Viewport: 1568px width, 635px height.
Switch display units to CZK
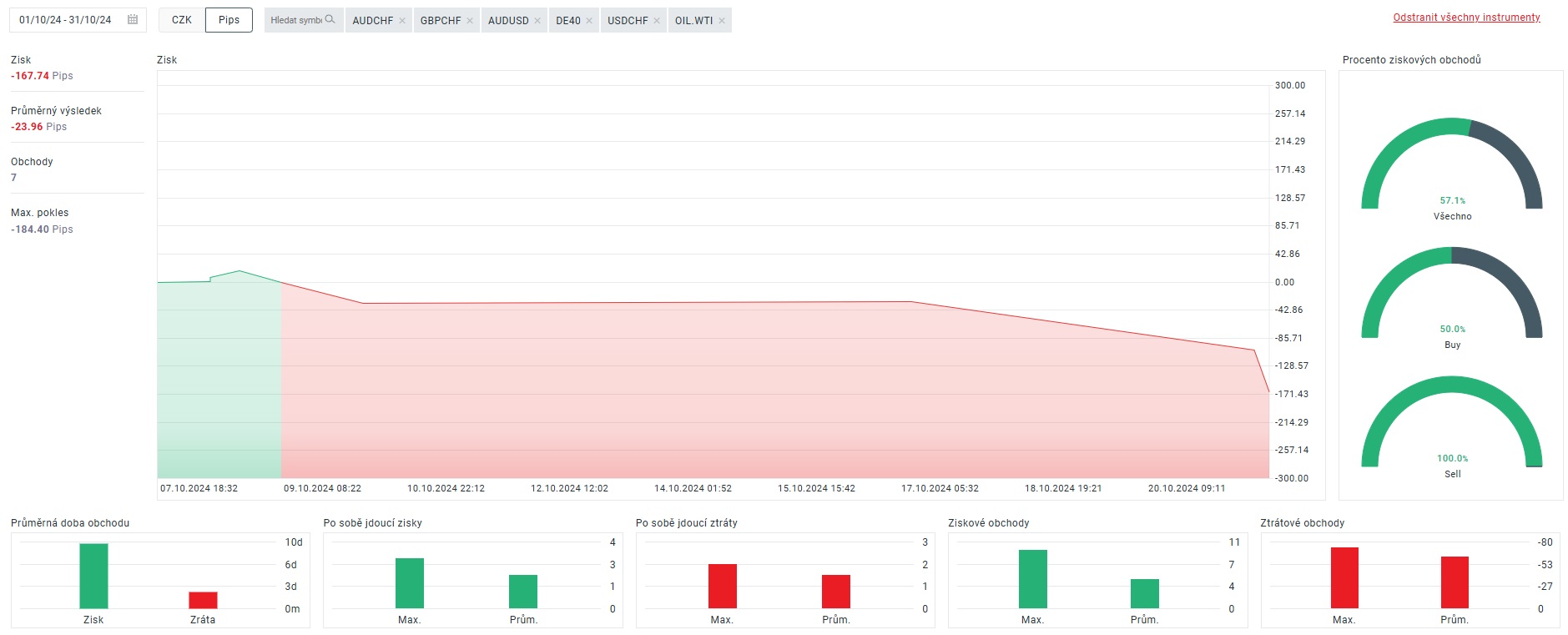point(182,20)
